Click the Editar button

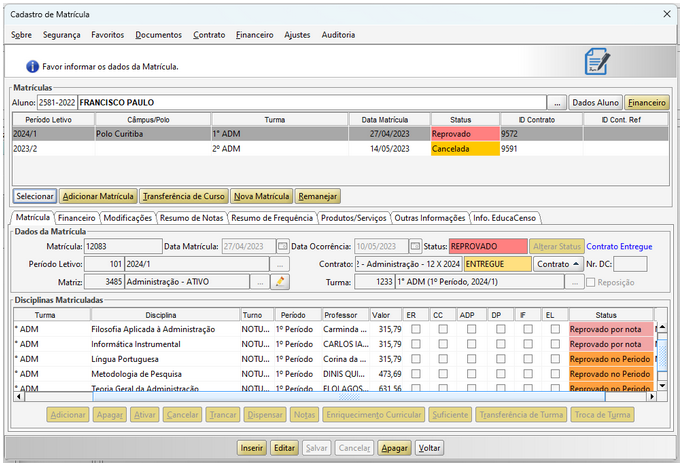point(284,448)
